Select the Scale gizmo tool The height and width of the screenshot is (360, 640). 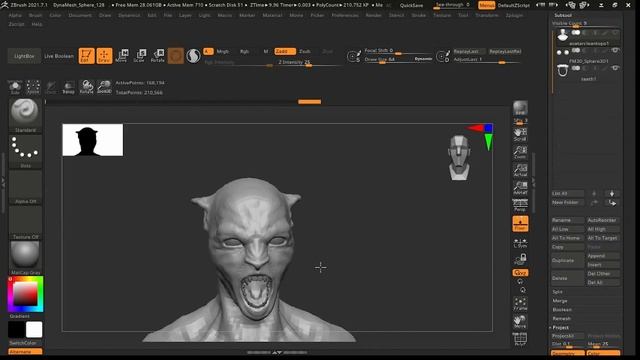(140, 56)
